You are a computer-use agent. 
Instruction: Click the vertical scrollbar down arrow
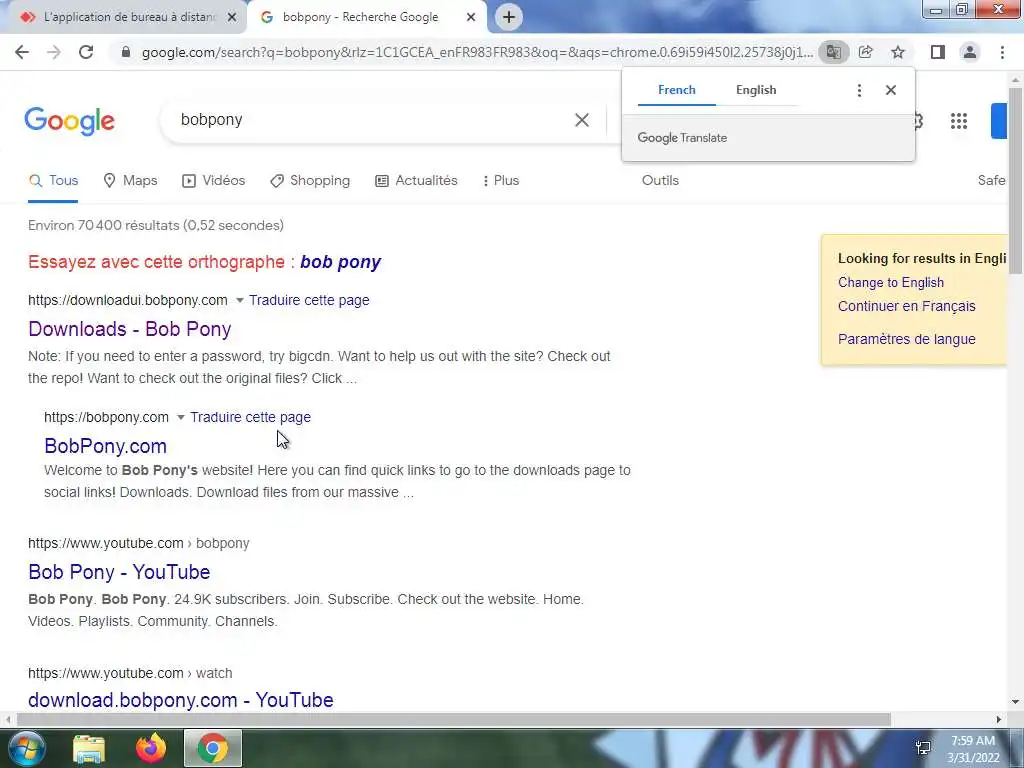pos(1015,702)
